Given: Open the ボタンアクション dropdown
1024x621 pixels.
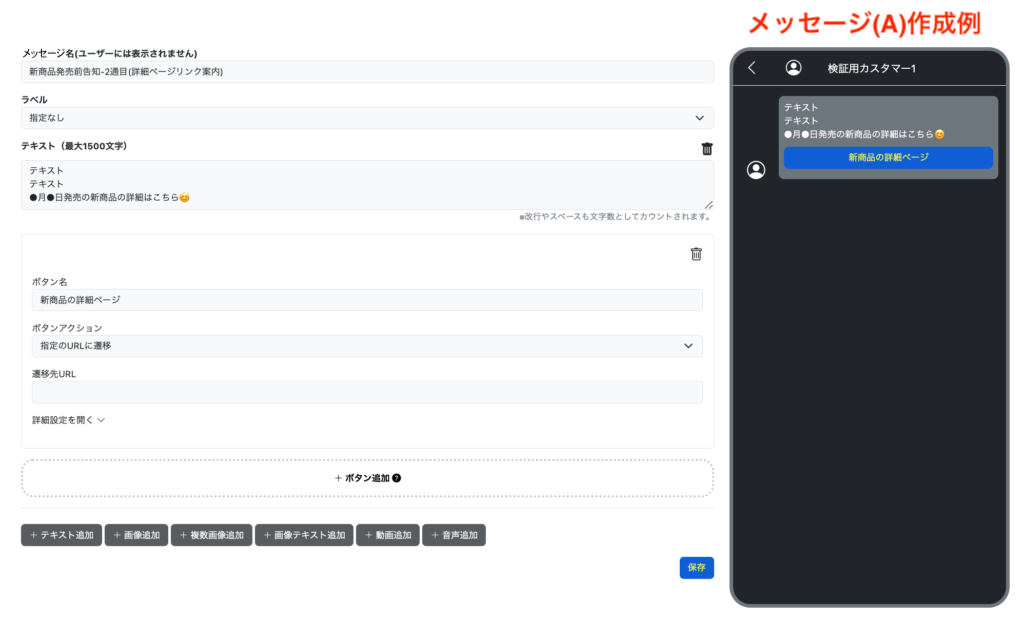Looking at the screenshot, I should tap(367, 346).
